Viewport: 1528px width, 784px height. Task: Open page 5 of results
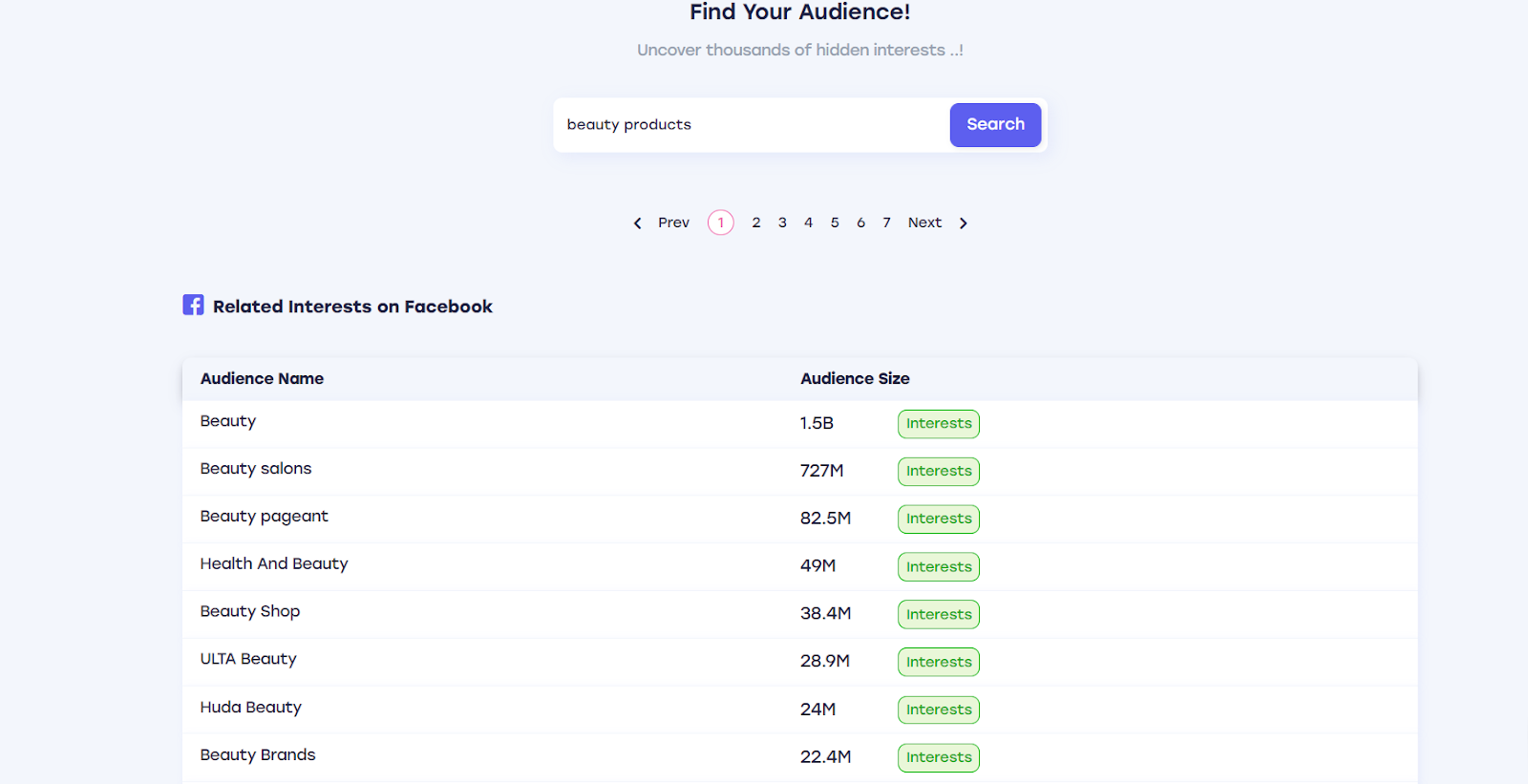click(835, 222)
